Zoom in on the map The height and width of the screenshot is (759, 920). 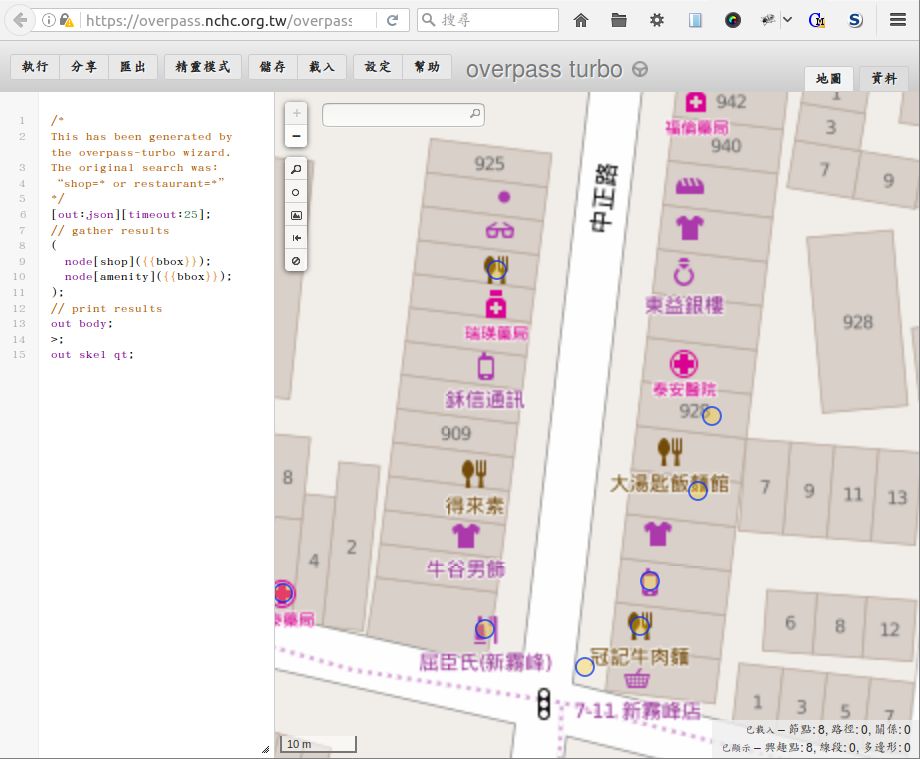(x=296, y=113)
